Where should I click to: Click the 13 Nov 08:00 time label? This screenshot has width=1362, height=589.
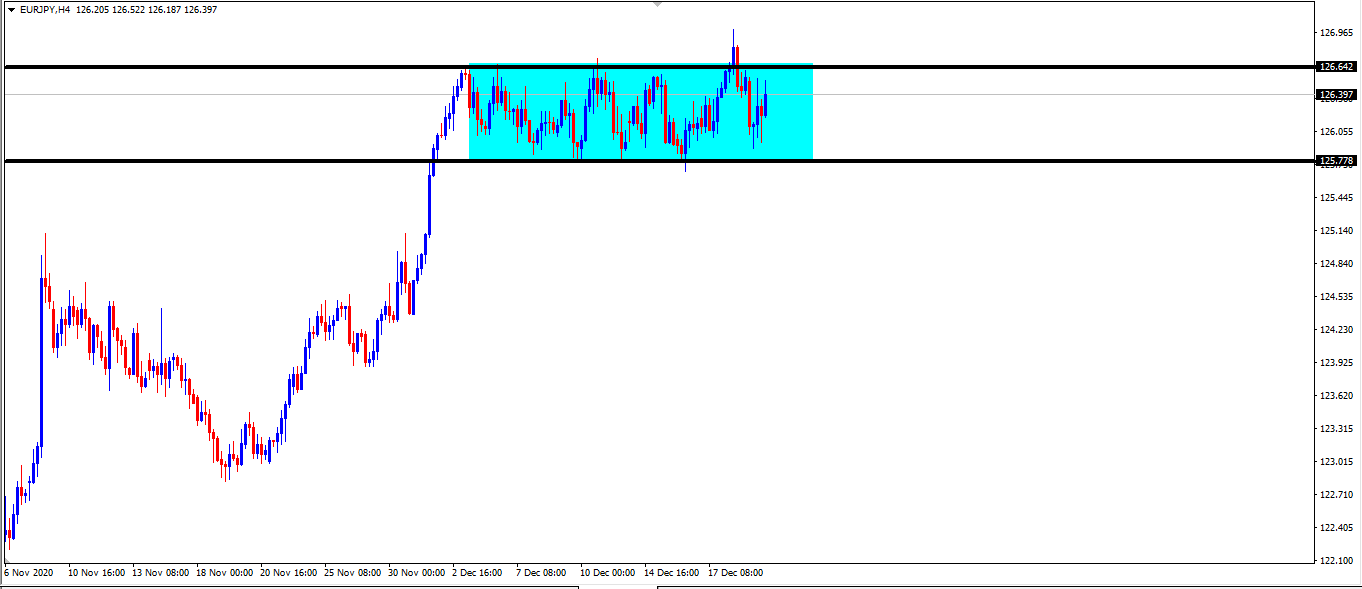tap(160, 574)
